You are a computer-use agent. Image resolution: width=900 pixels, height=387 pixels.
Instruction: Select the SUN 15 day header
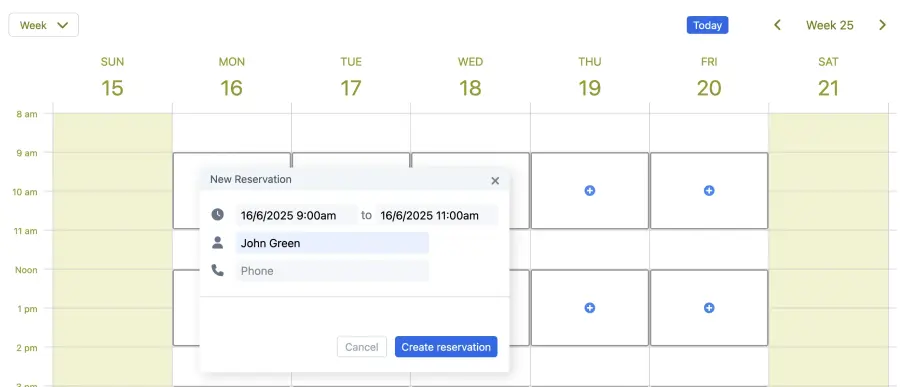112,78
